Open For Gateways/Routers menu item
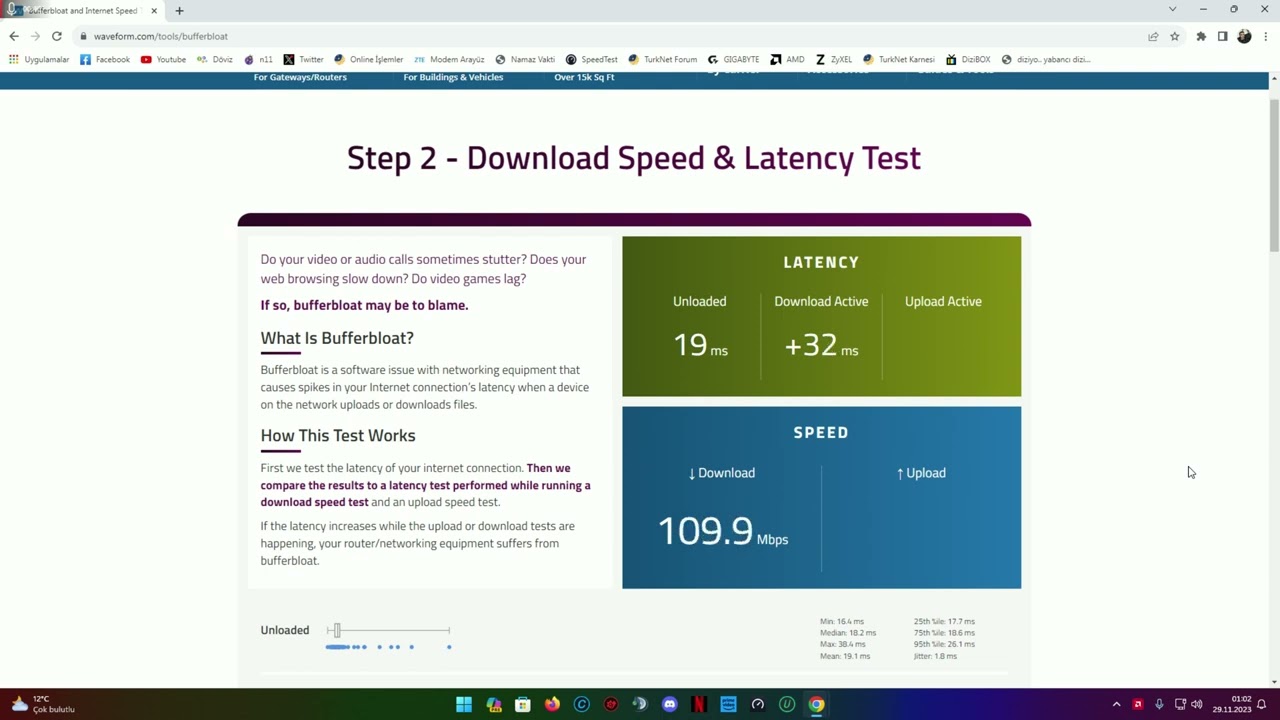Viewport: 1280px width, 720px height. [x=300, y=77]
